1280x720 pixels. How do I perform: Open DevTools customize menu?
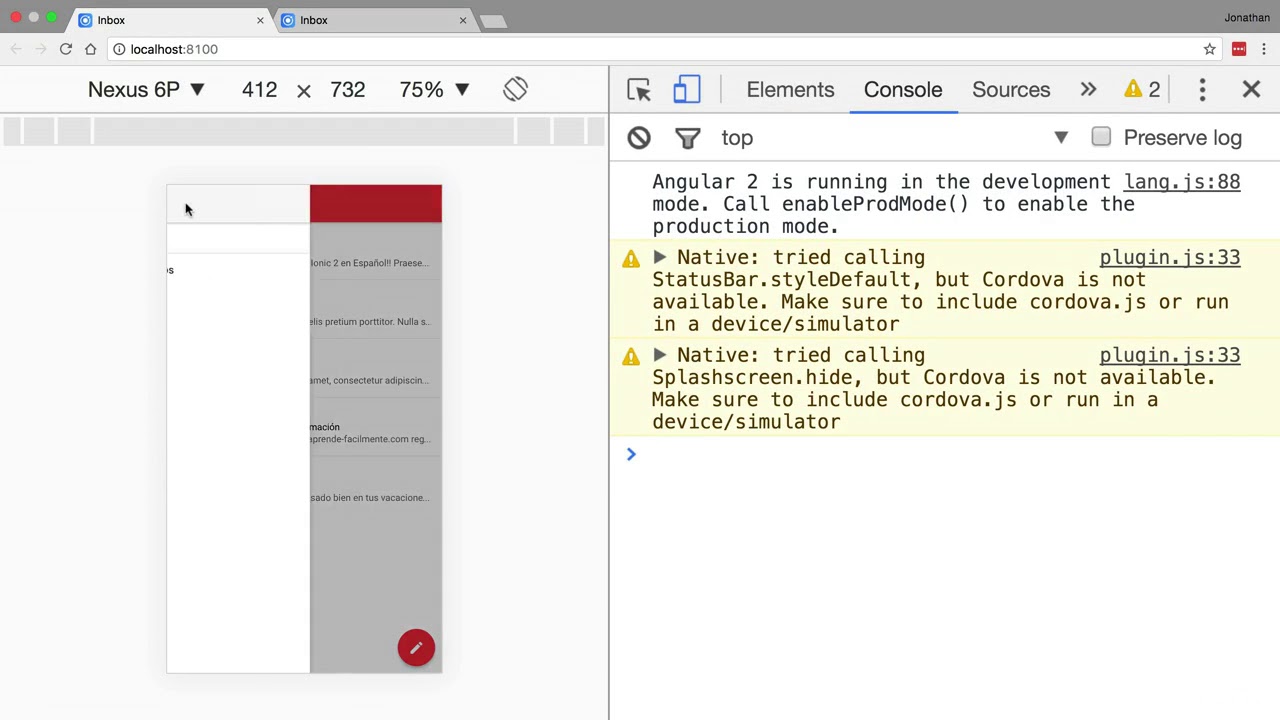[1202, 89]
